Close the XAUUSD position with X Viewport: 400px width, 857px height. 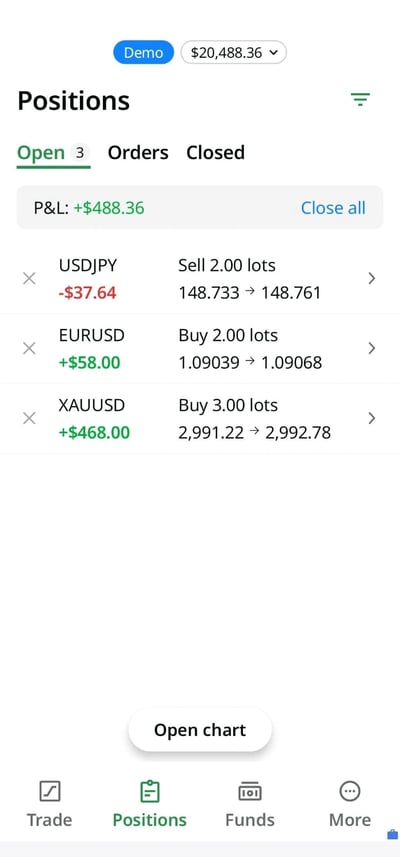[29, 418]
